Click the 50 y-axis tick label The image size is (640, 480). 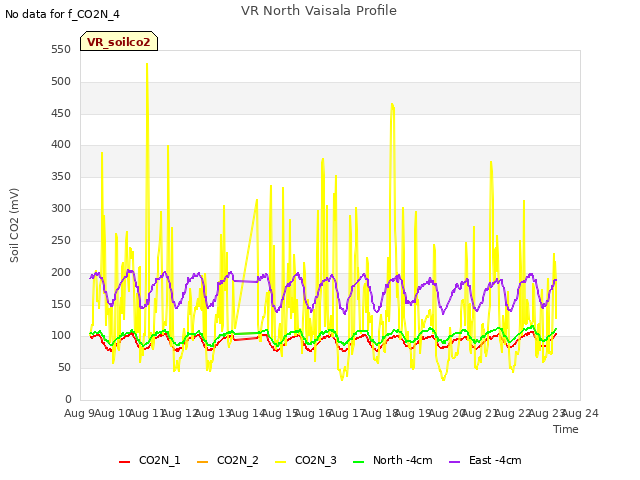pos(64,367)
